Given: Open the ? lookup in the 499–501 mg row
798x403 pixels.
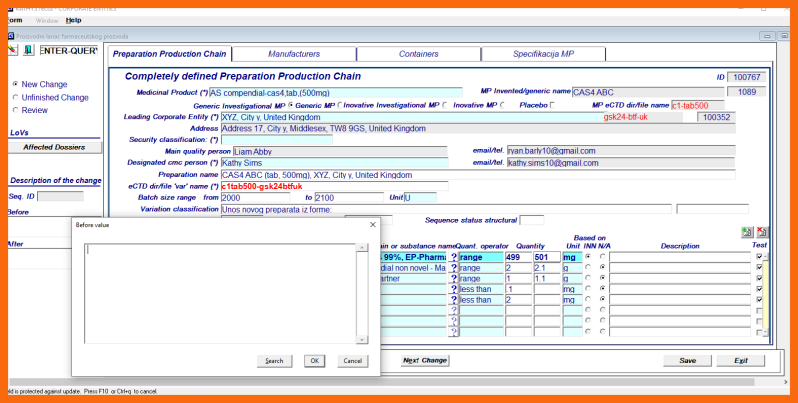Looking at the screenshot, I should (453, 257).
